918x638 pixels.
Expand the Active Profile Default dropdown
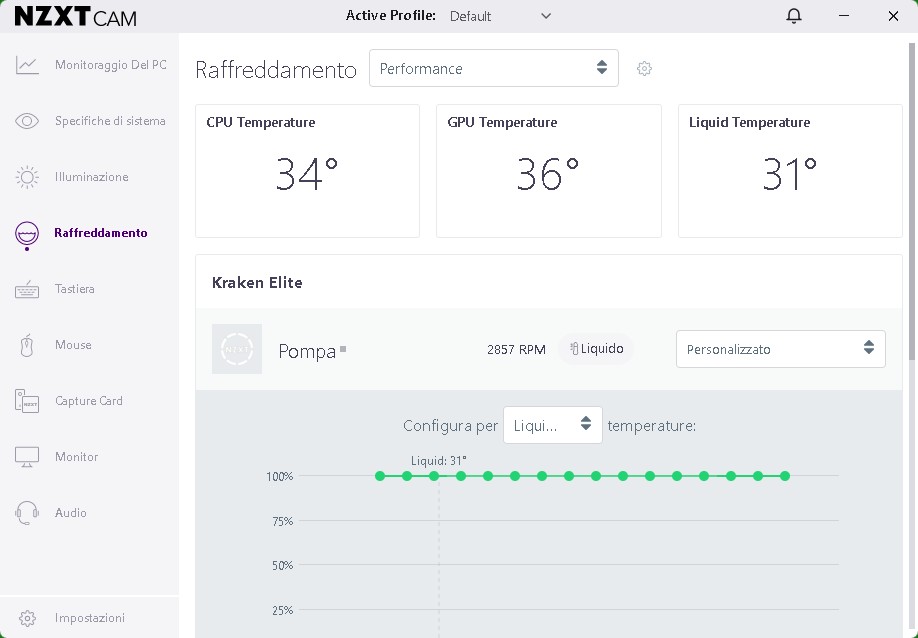tap(500, 16)
